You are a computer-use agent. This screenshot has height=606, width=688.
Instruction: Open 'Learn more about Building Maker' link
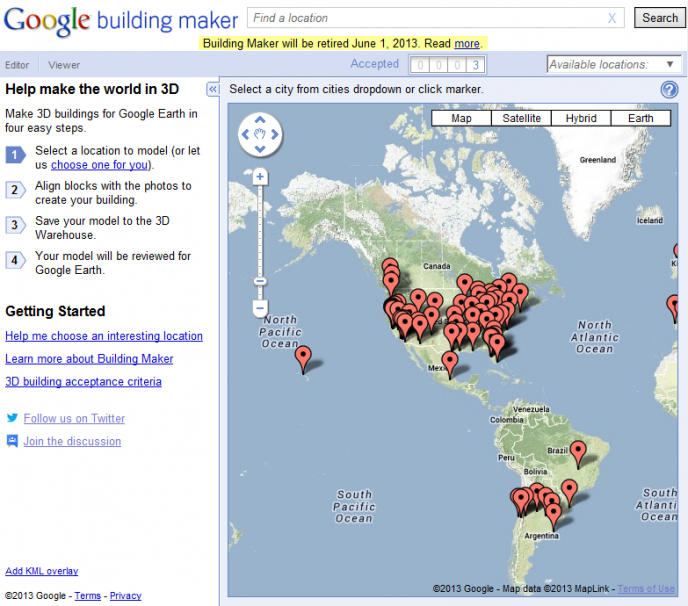click(x=89, y=359)
